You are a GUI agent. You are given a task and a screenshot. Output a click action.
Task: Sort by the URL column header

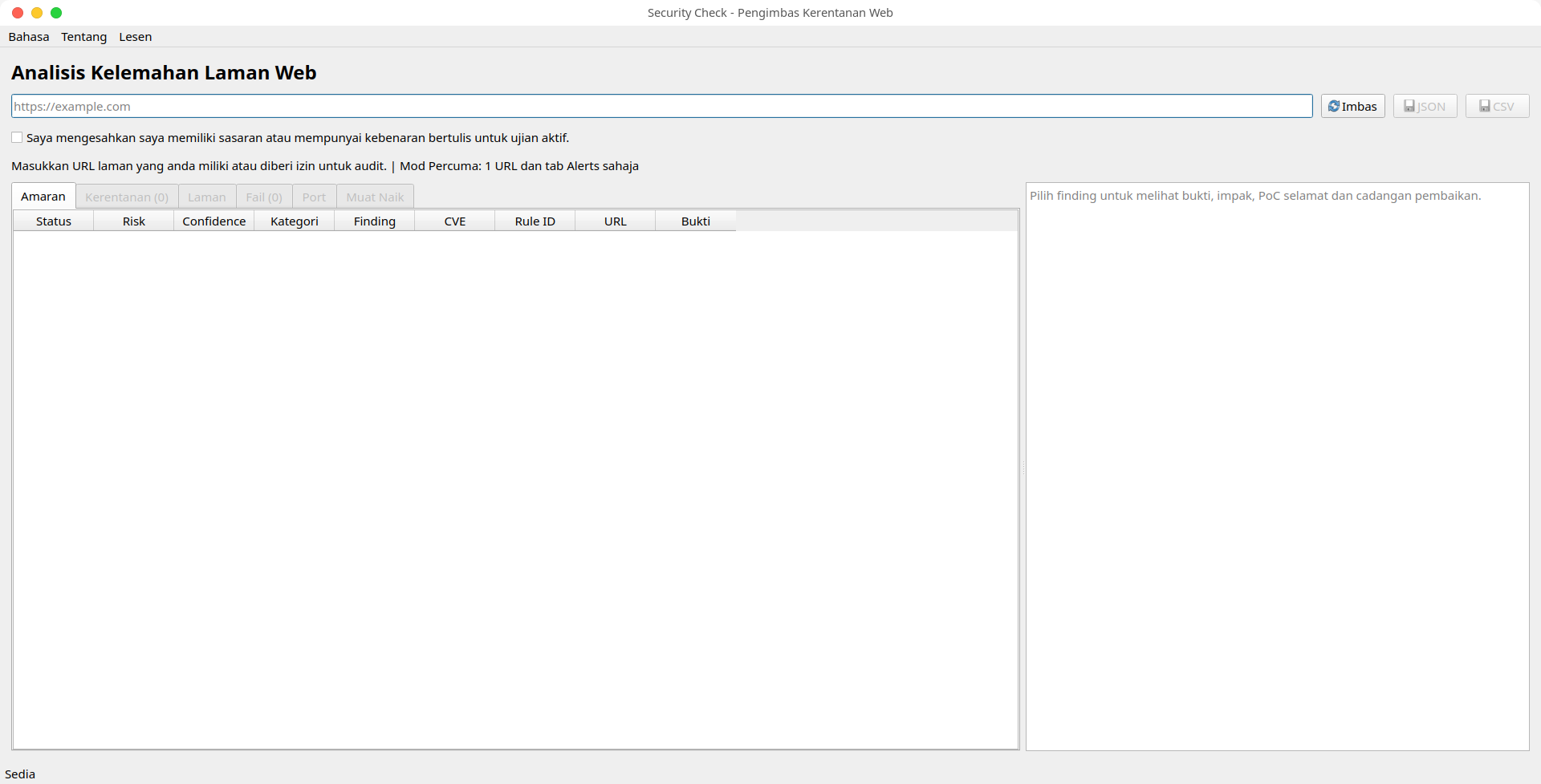(616, 221)
